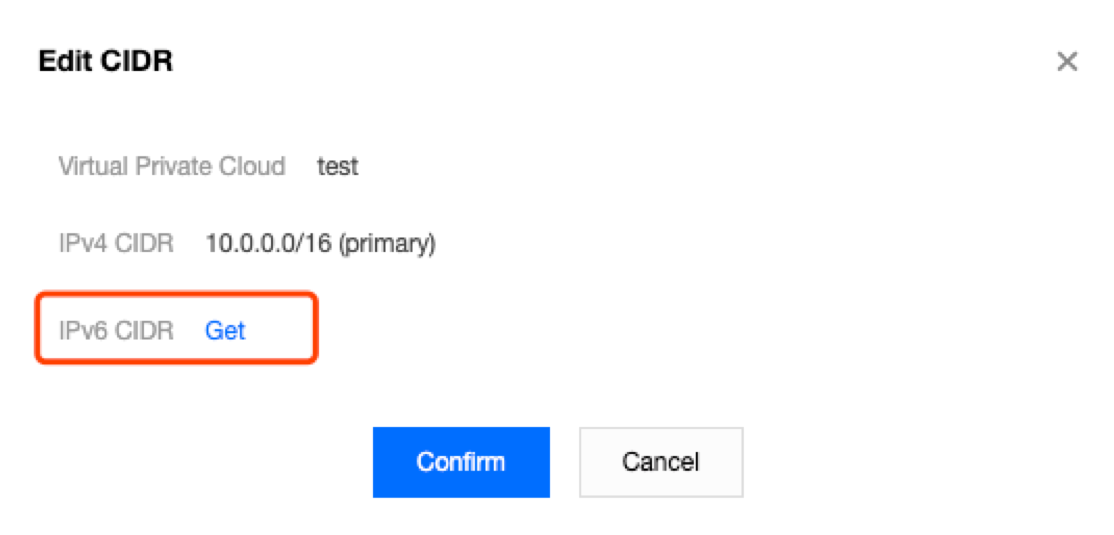Select the IPv4 address 10.0.0.0/16

pos(269,244)
